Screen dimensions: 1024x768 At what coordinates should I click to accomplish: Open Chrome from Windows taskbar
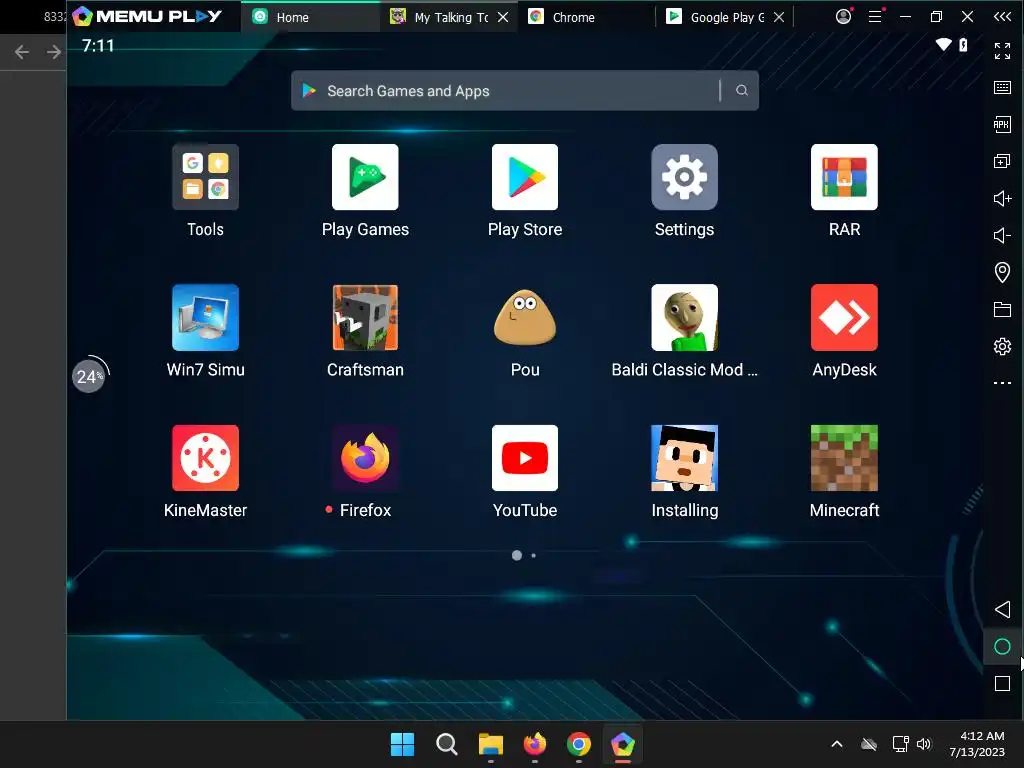579,744
